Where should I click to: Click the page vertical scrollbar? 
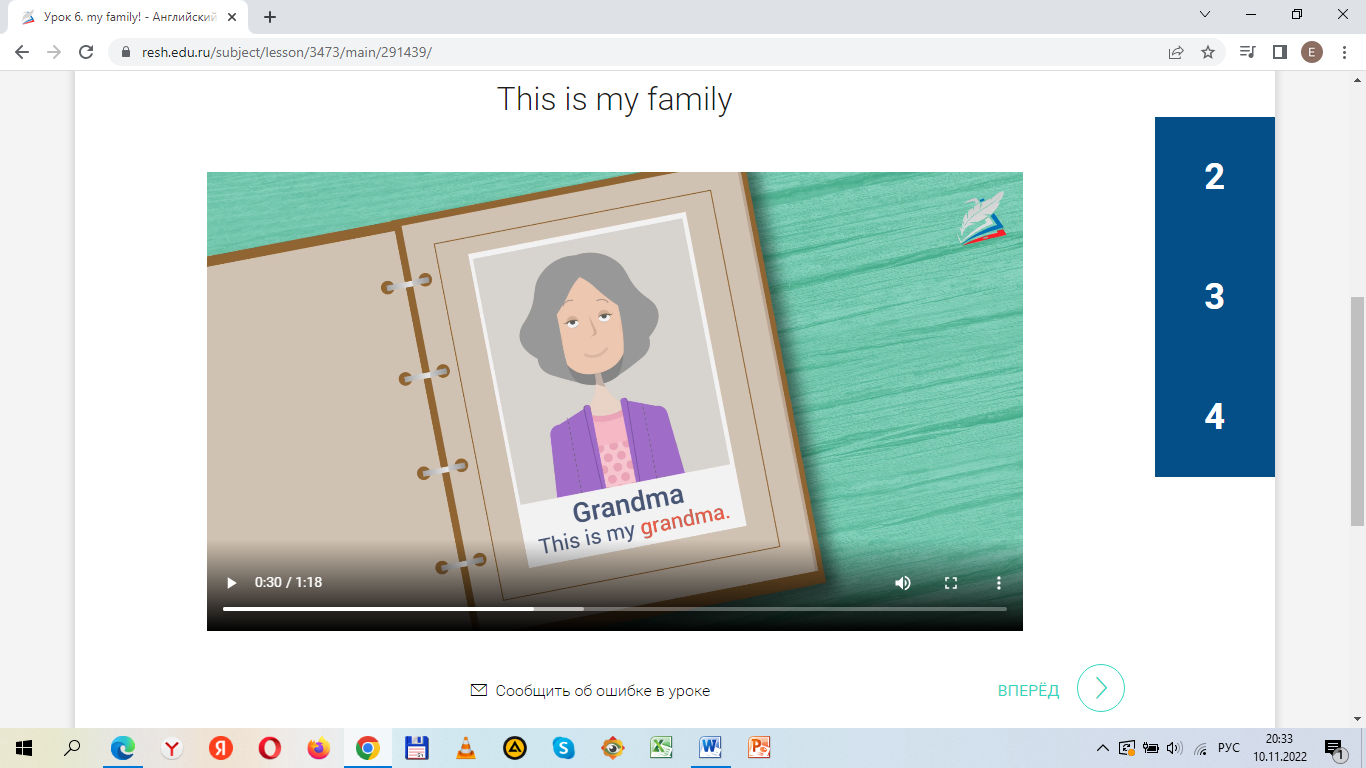[1357, 410]
